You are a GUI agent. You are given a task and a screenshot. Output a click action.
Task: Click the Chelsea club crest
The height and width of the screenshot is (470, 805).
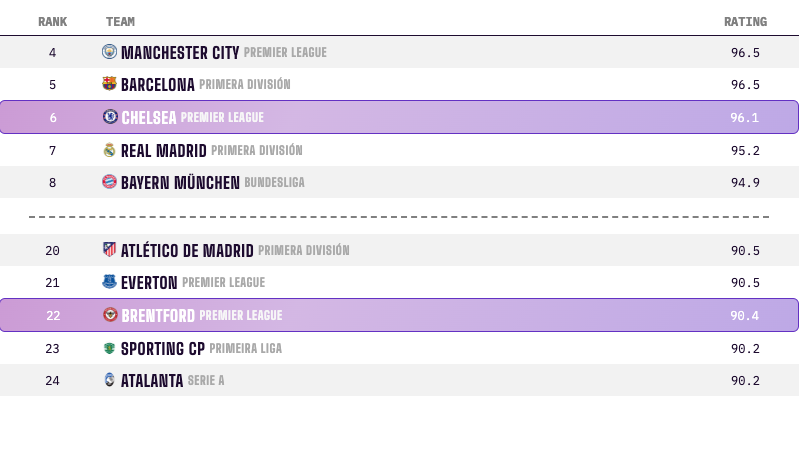click(x=110, y=117)
